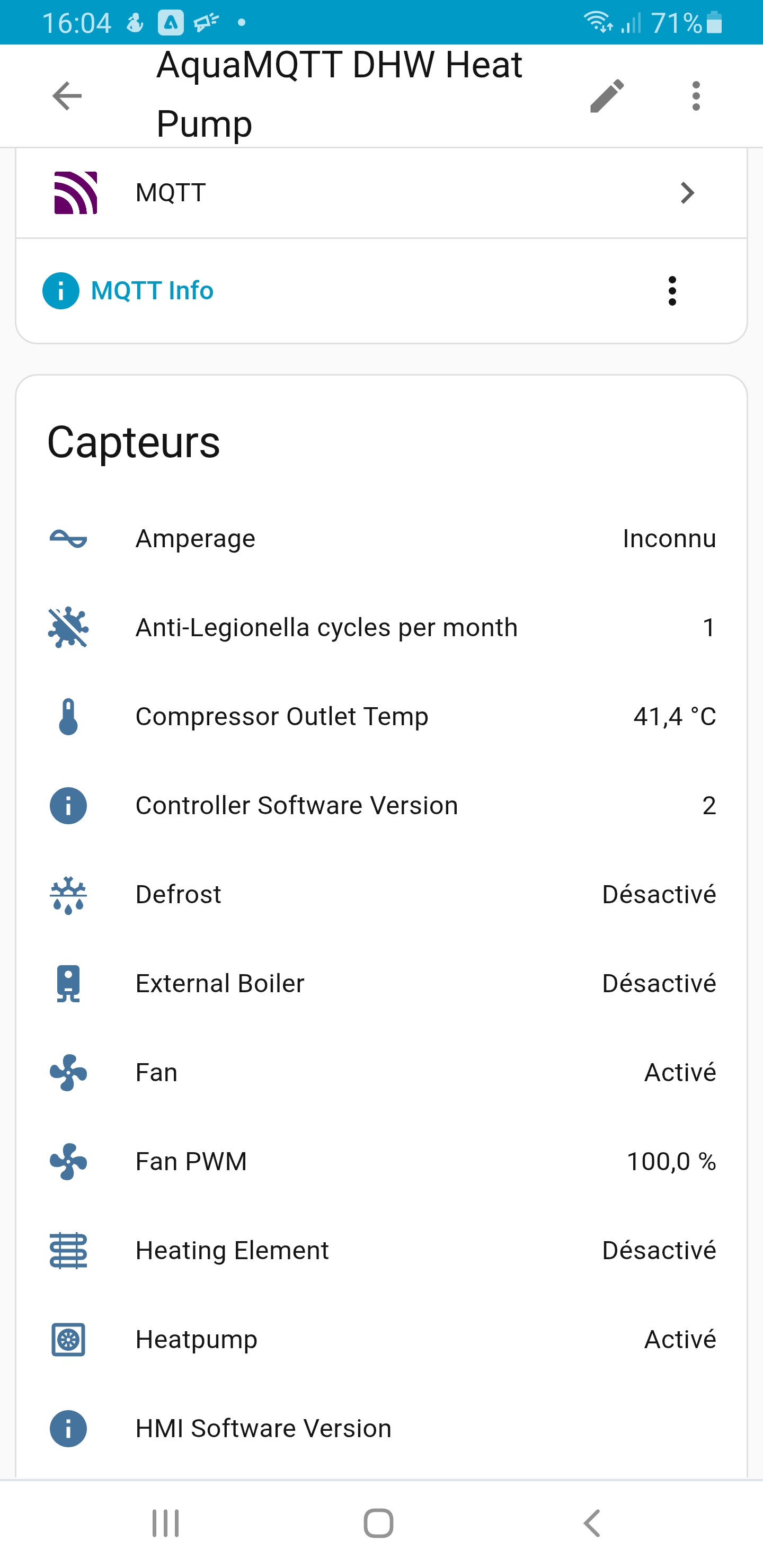Image resolution: width=763 pixels, height=1568 pixels.
Task: Tap the Heatpump unit icon
Action: (x=68, y=1340)
